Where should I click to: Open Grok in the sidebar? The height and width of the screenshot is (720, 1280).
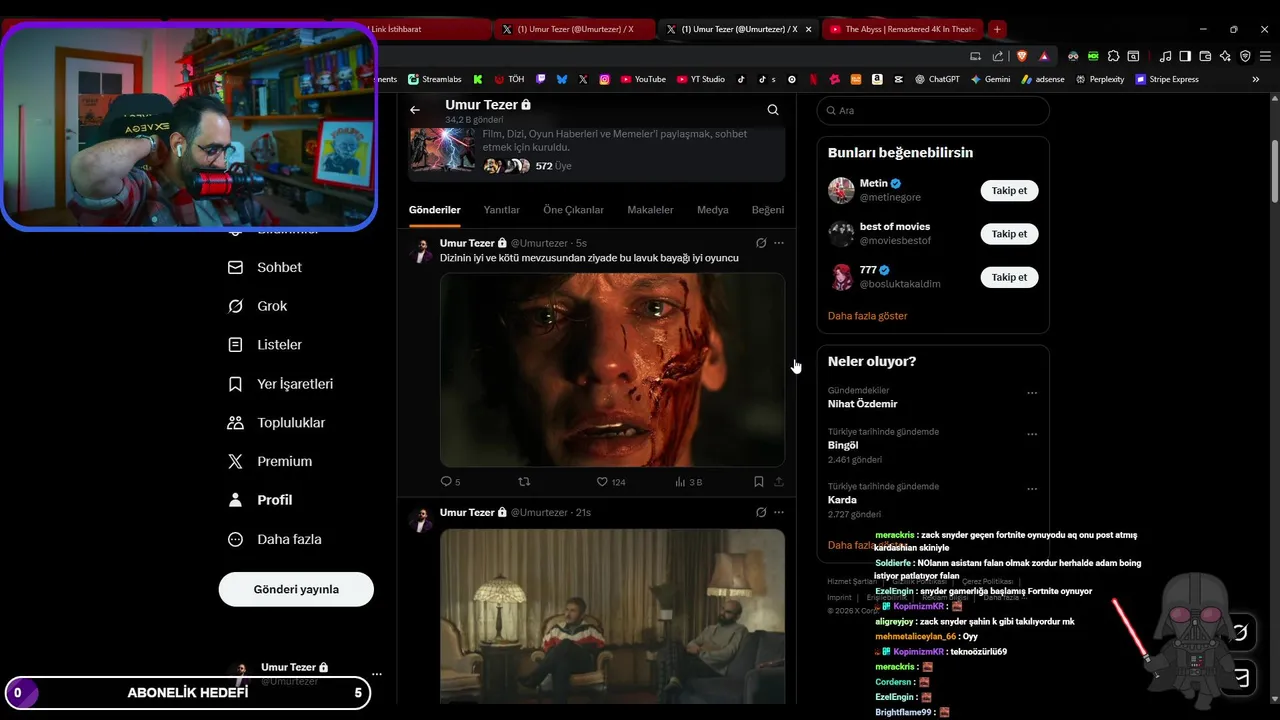(x=258, y=306)
